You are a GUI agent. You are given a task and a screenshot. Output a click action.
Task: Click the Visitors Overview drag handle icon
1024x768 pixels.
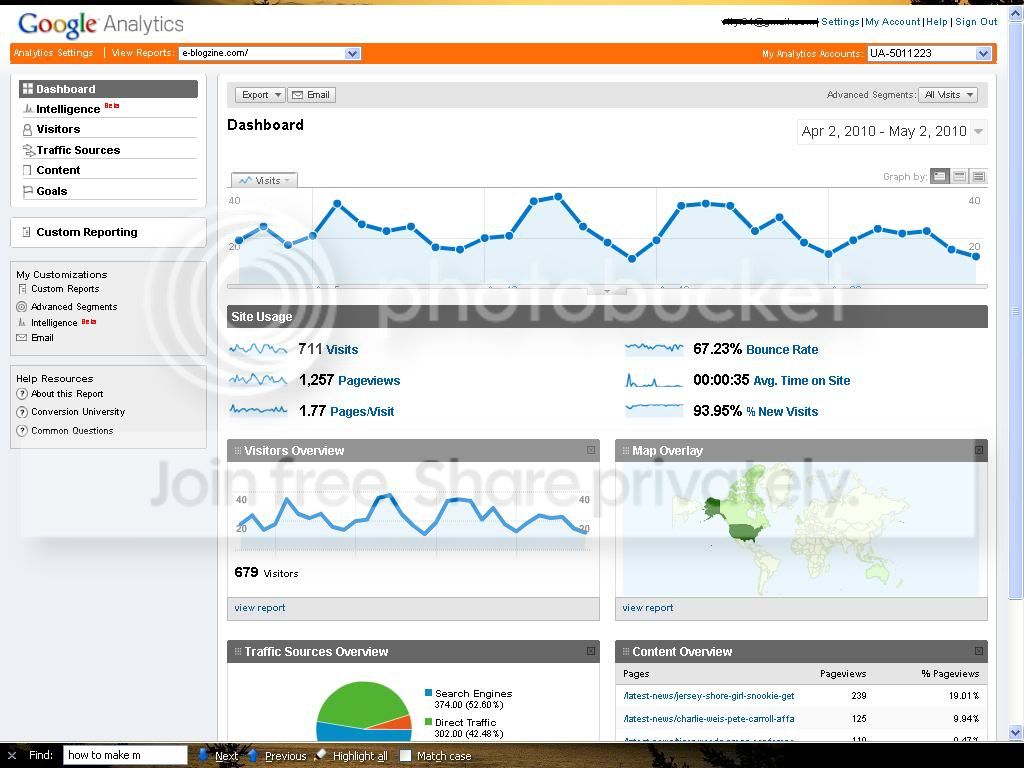tap(238, 451)
